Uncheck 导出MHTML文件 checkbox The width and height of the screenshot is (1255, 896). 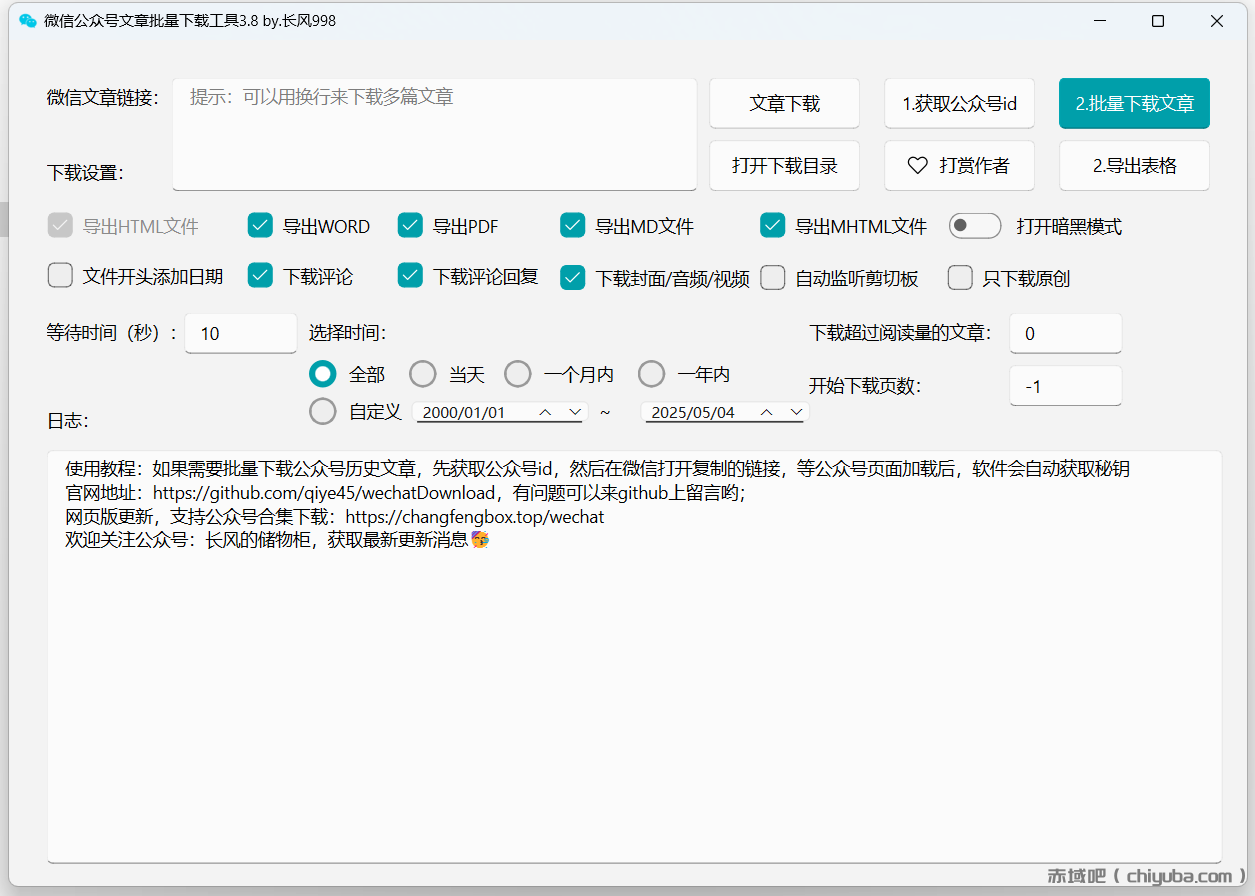pos(773,225)
